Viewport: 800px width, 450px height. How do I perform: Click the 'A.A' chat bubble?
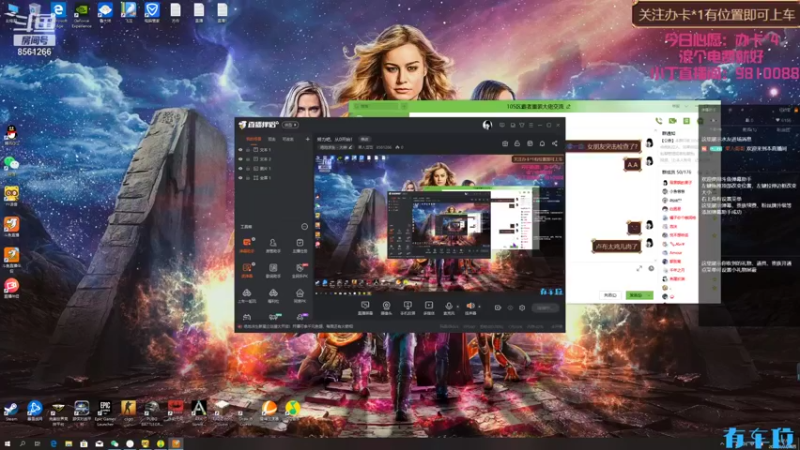click(633, 164)
